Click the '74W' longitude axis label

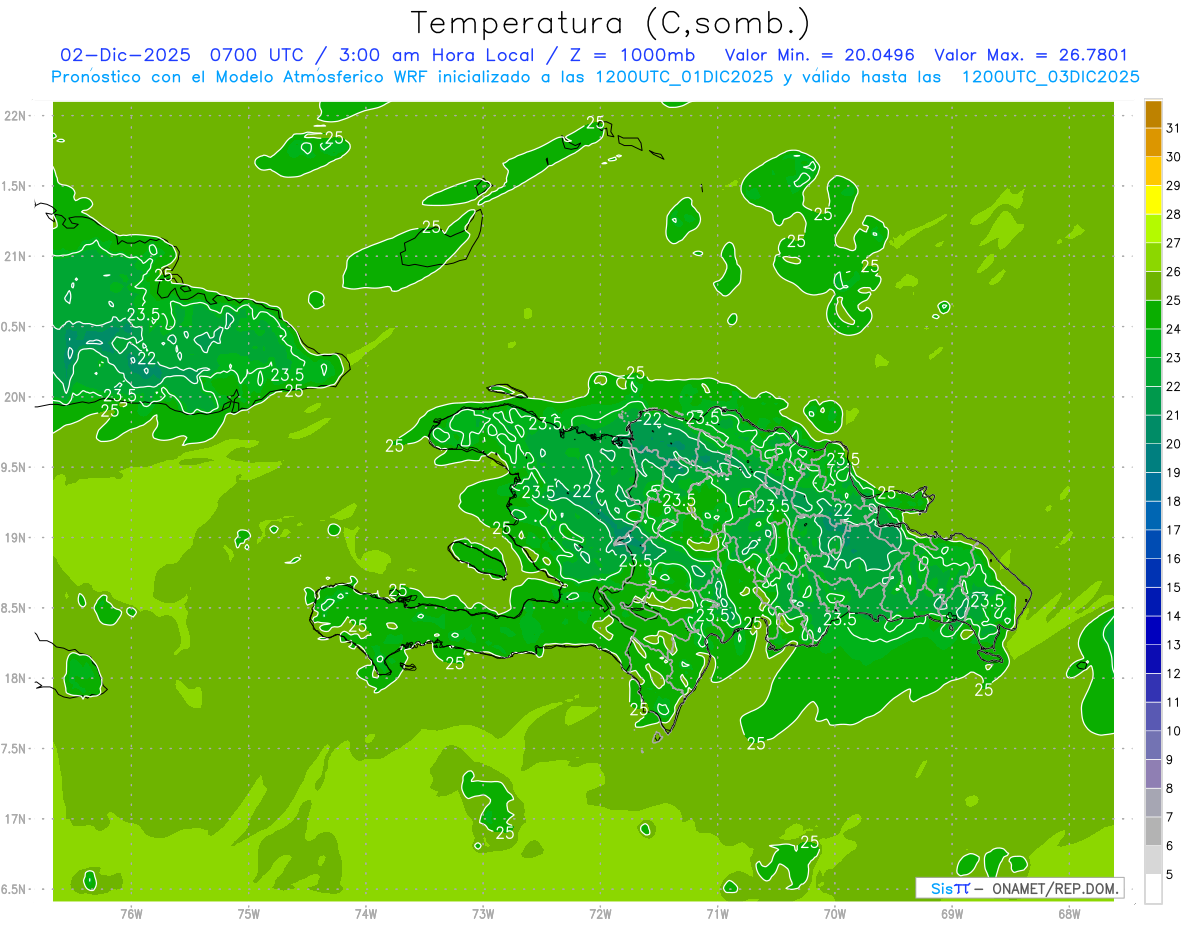(x=366, y=913)
